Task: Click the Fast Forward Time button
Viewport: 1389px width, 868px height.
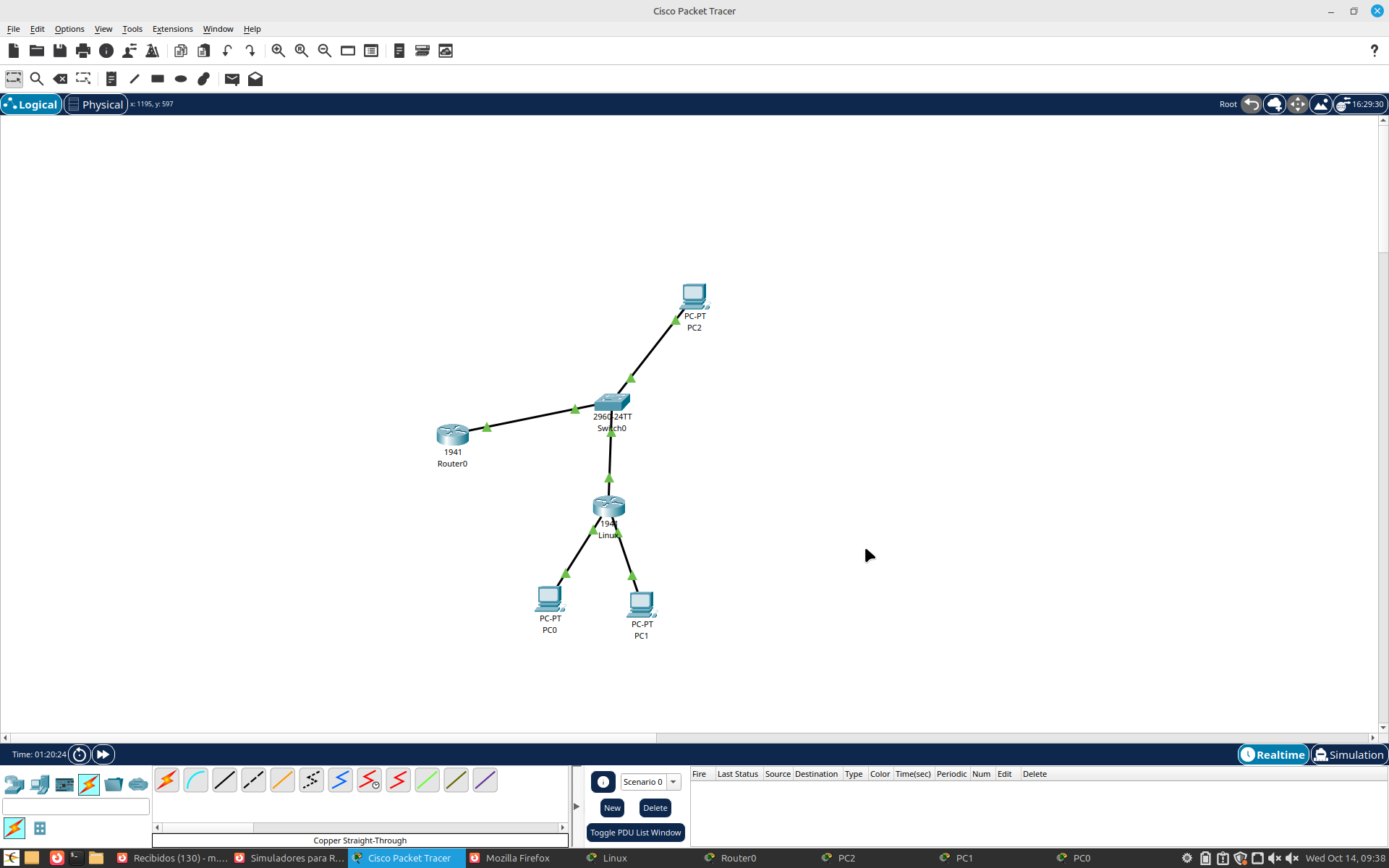Action: pyautogui.click(x=103, y=754)
